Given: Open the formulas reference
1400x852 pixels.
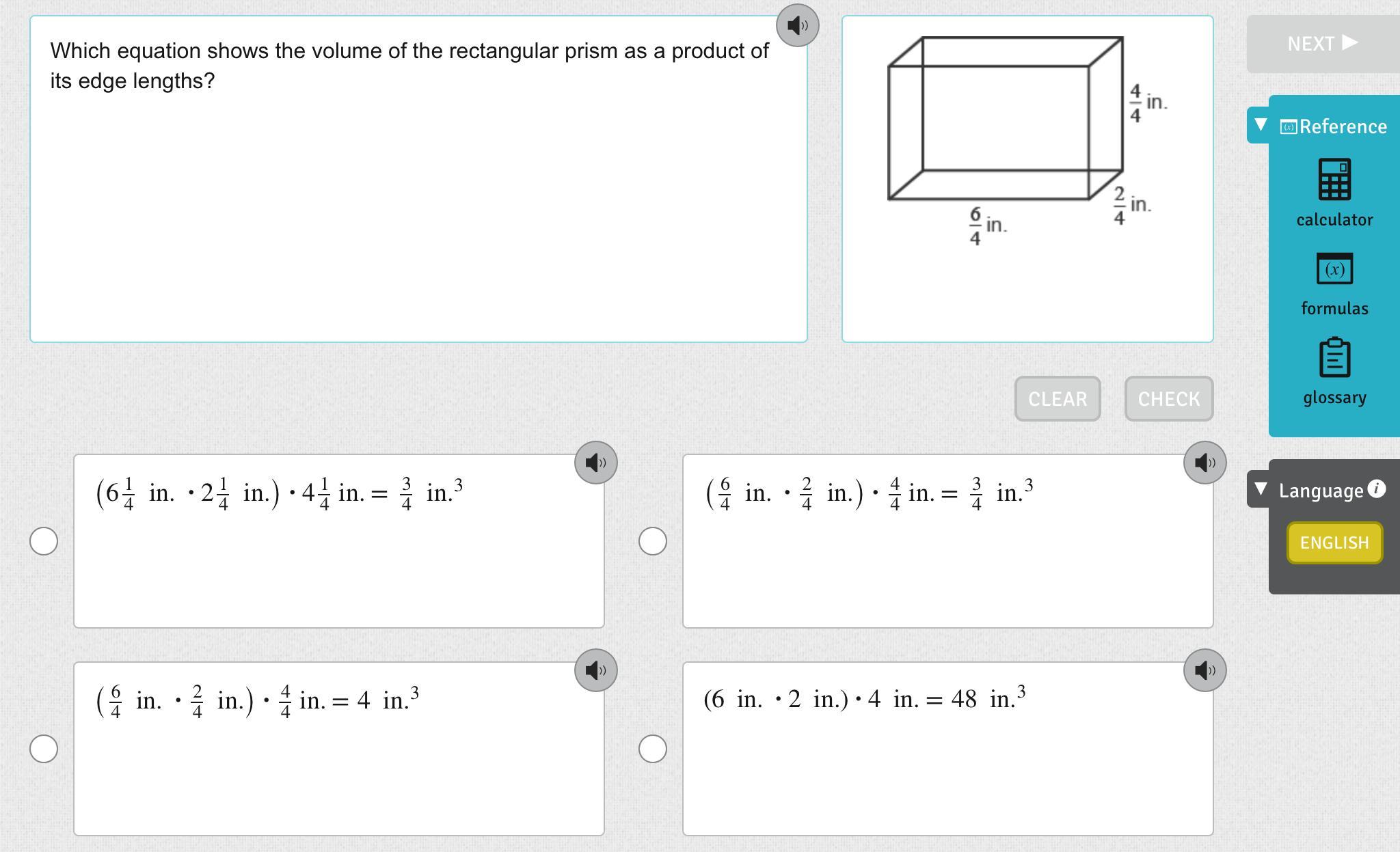Looking at the screenshot, I should (x=1334, y=284).
